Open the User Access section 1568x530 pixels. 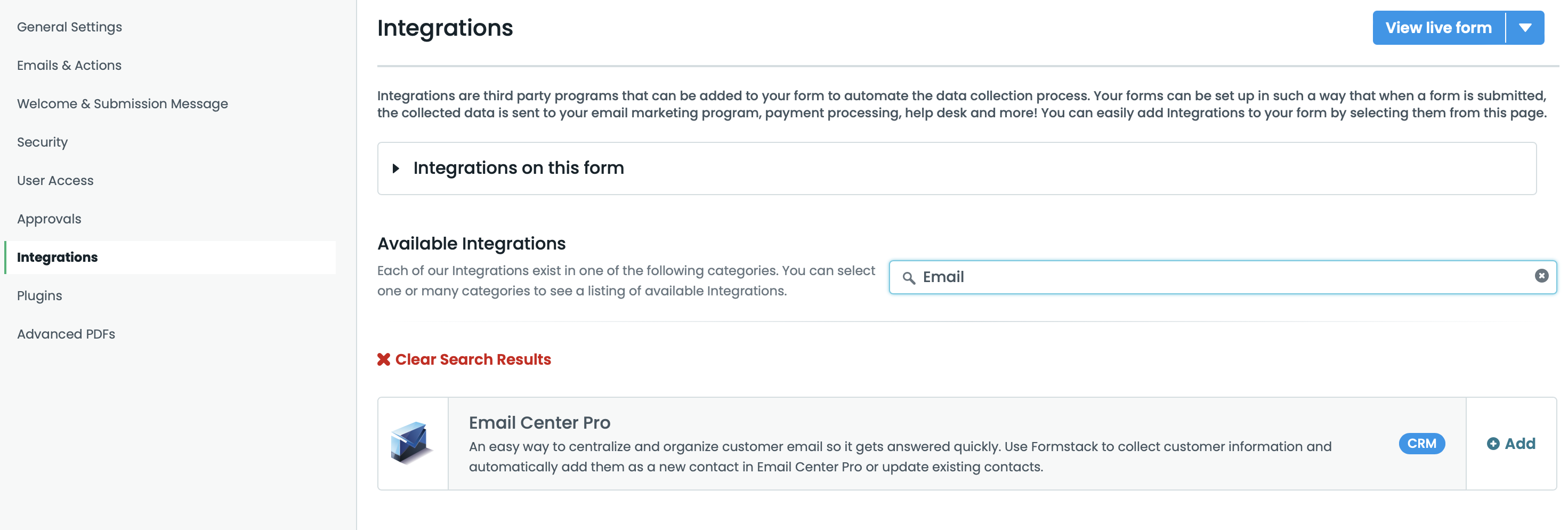(x=55, y=180)
